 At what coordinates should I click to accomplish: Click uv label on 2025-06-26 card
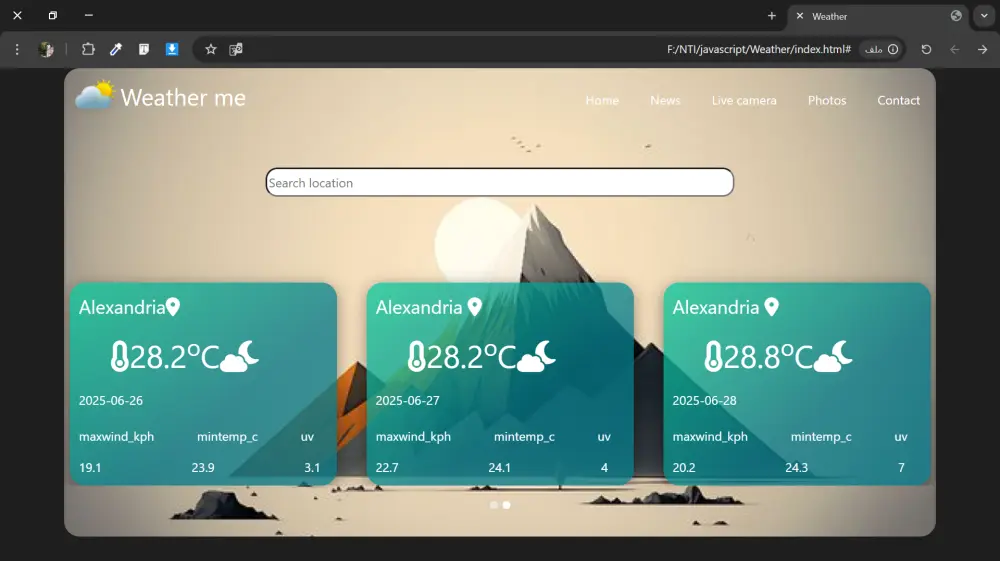[307, 437]
